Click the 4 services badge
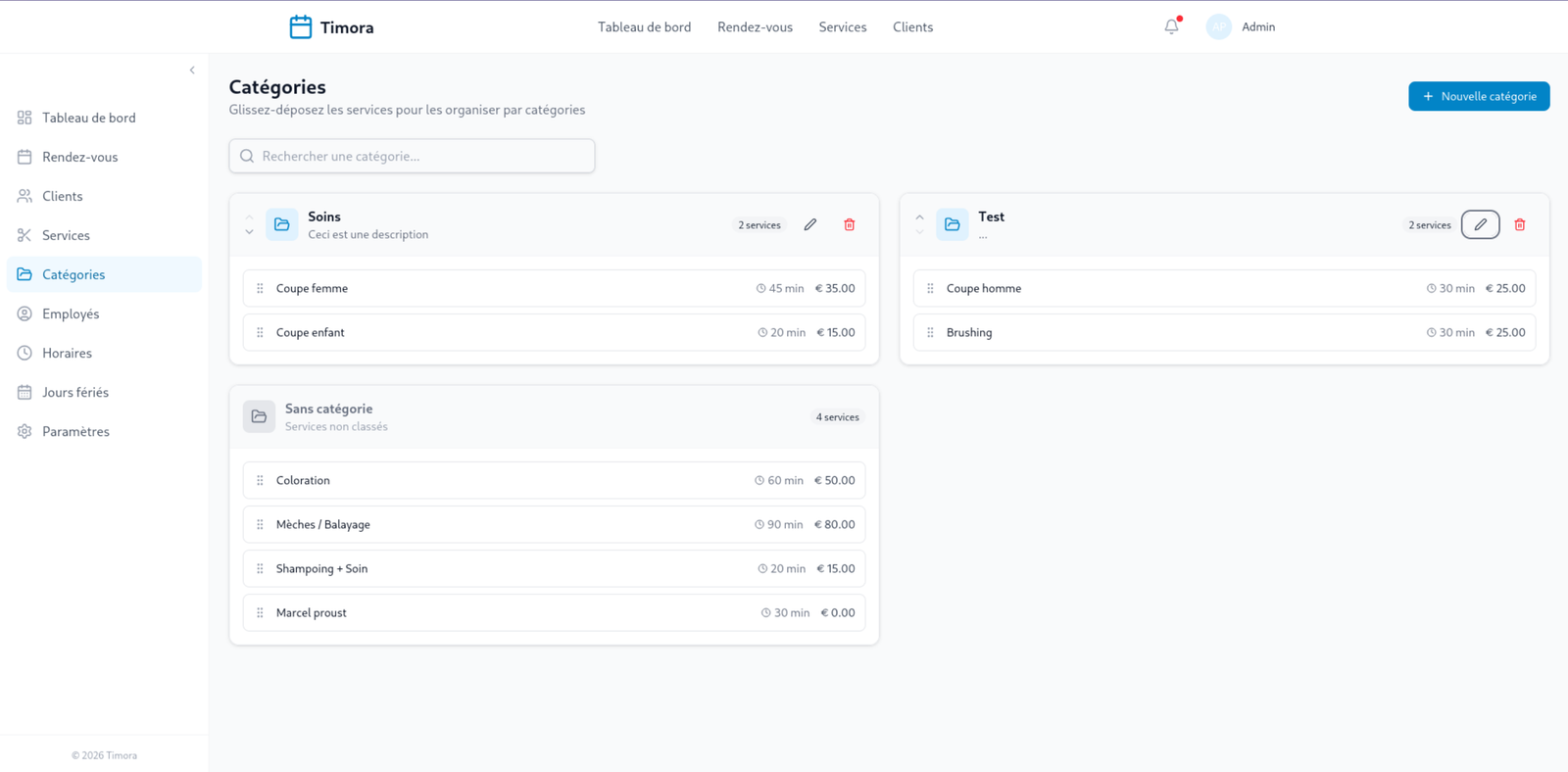This screenshot has width=1568, height=772. [x=838, y=417]
